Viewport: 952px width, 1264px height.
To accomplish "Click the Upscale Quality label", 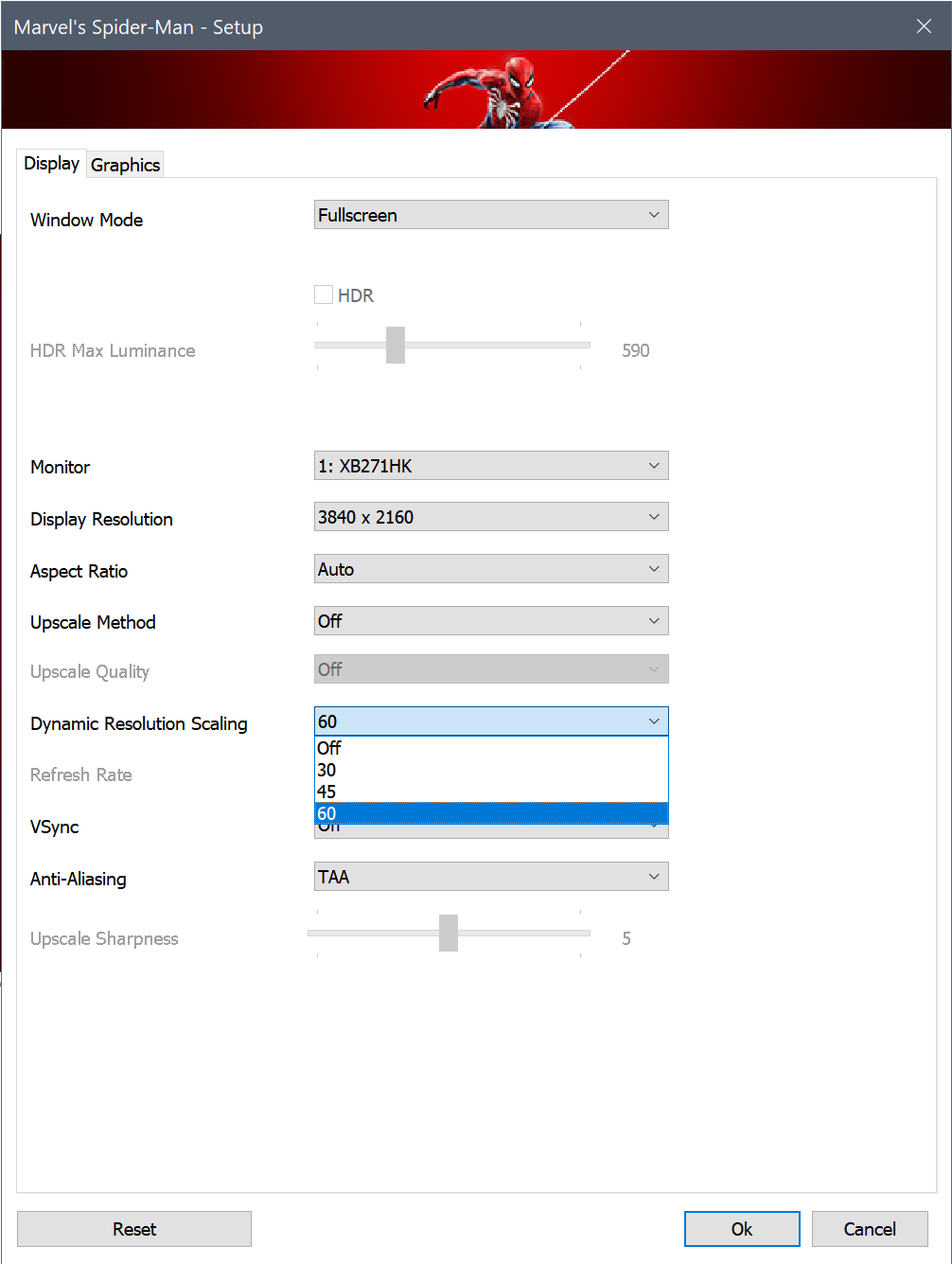I will 90,671.
